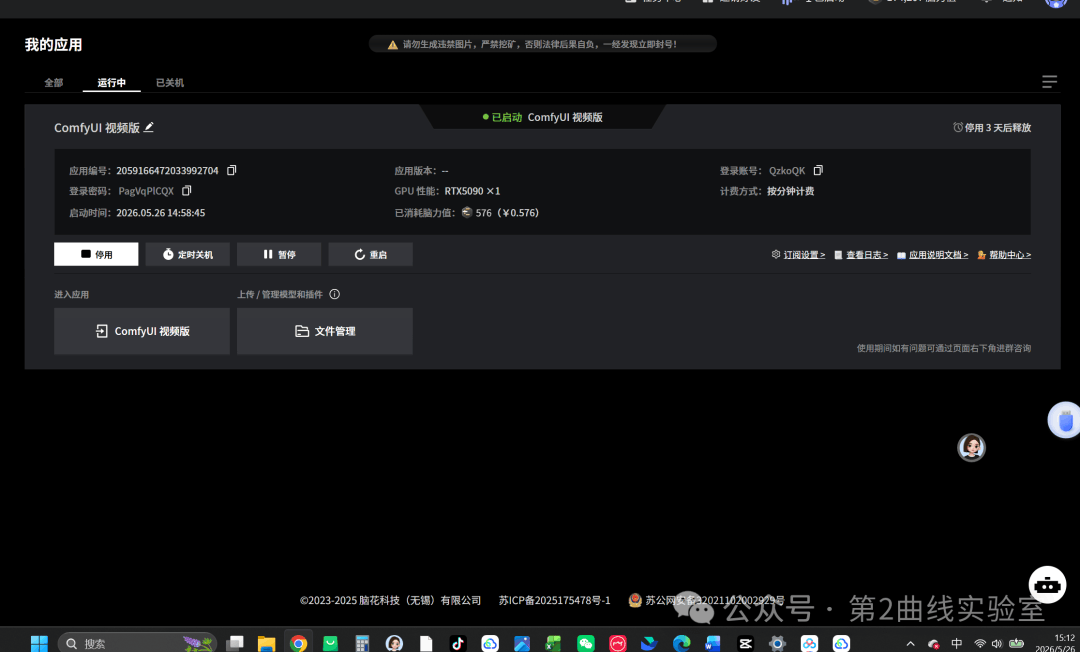Switch to the 已关机 tab
The width and height of the screenshot is (1080, 652).
pos(169,83)
